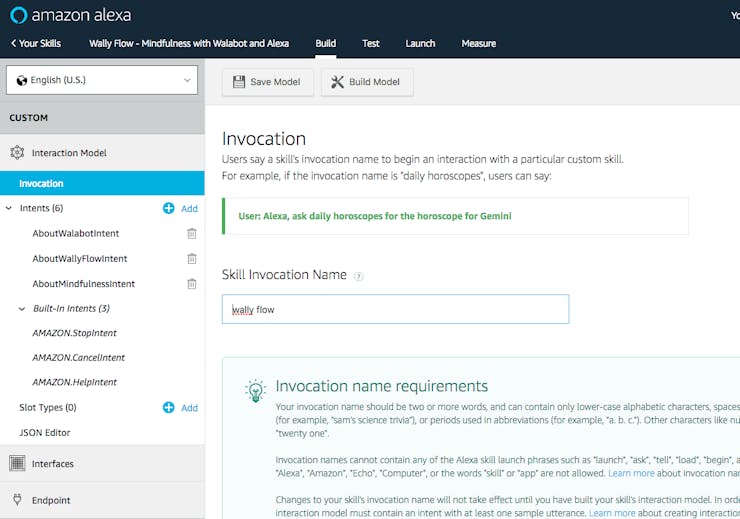Open the Endpoint section
Image resolution: width=740 pixels, height=519 pixels.
click(102, 500)
